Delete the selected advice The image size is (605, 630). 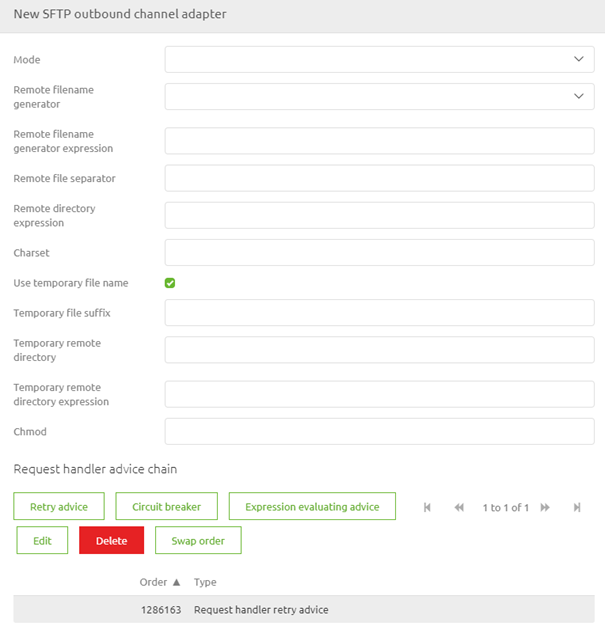point(112,540)
